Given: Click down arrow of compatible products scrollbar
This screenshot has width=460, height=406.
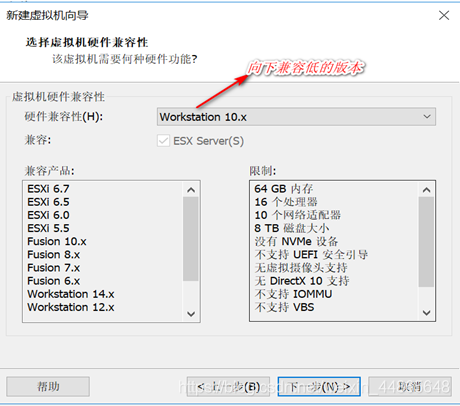Looking at the screenshot, I should pos(191,314).
